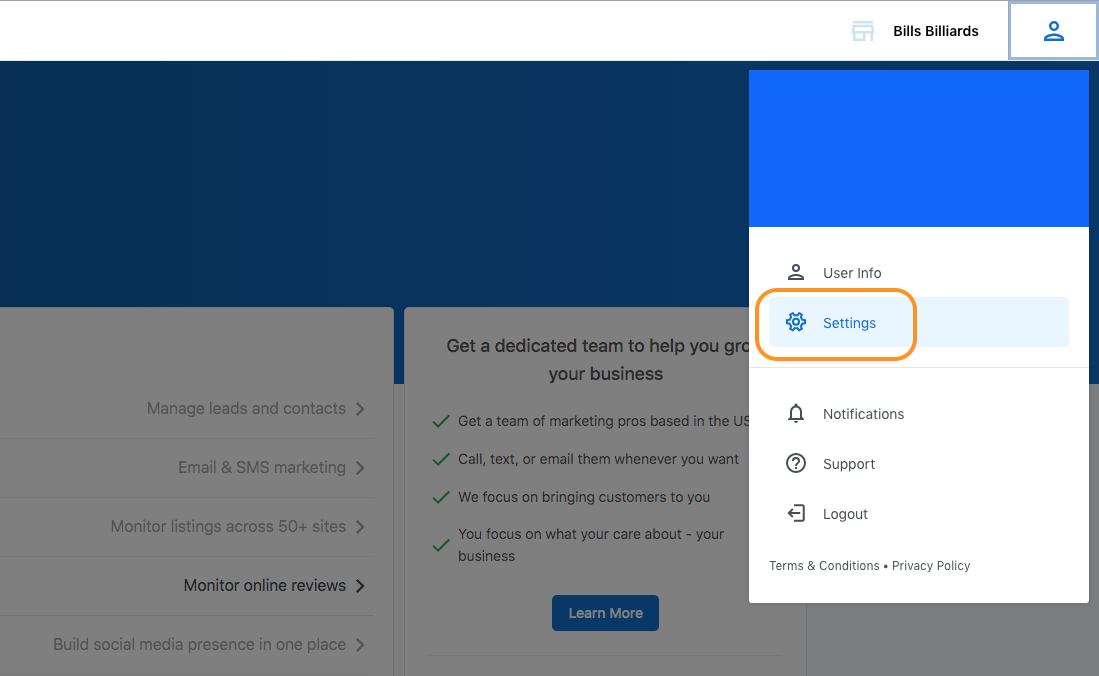Click the Settings gear icon
Viewport: 1099px width, 676px height.
point(796,322)
